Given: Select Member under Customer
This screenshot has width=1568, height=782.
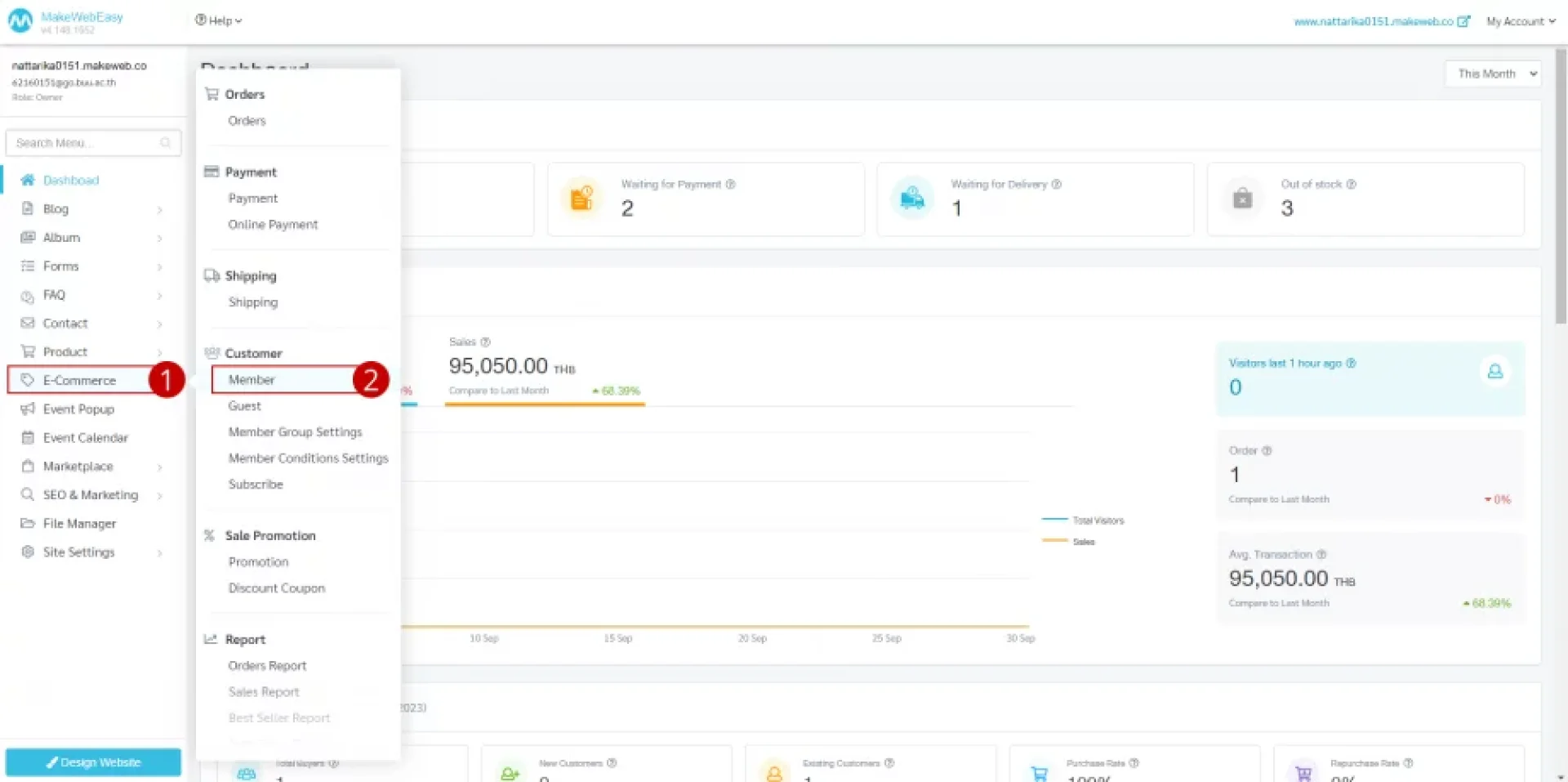Looking at the screenshot, I should tap(252, 380).
